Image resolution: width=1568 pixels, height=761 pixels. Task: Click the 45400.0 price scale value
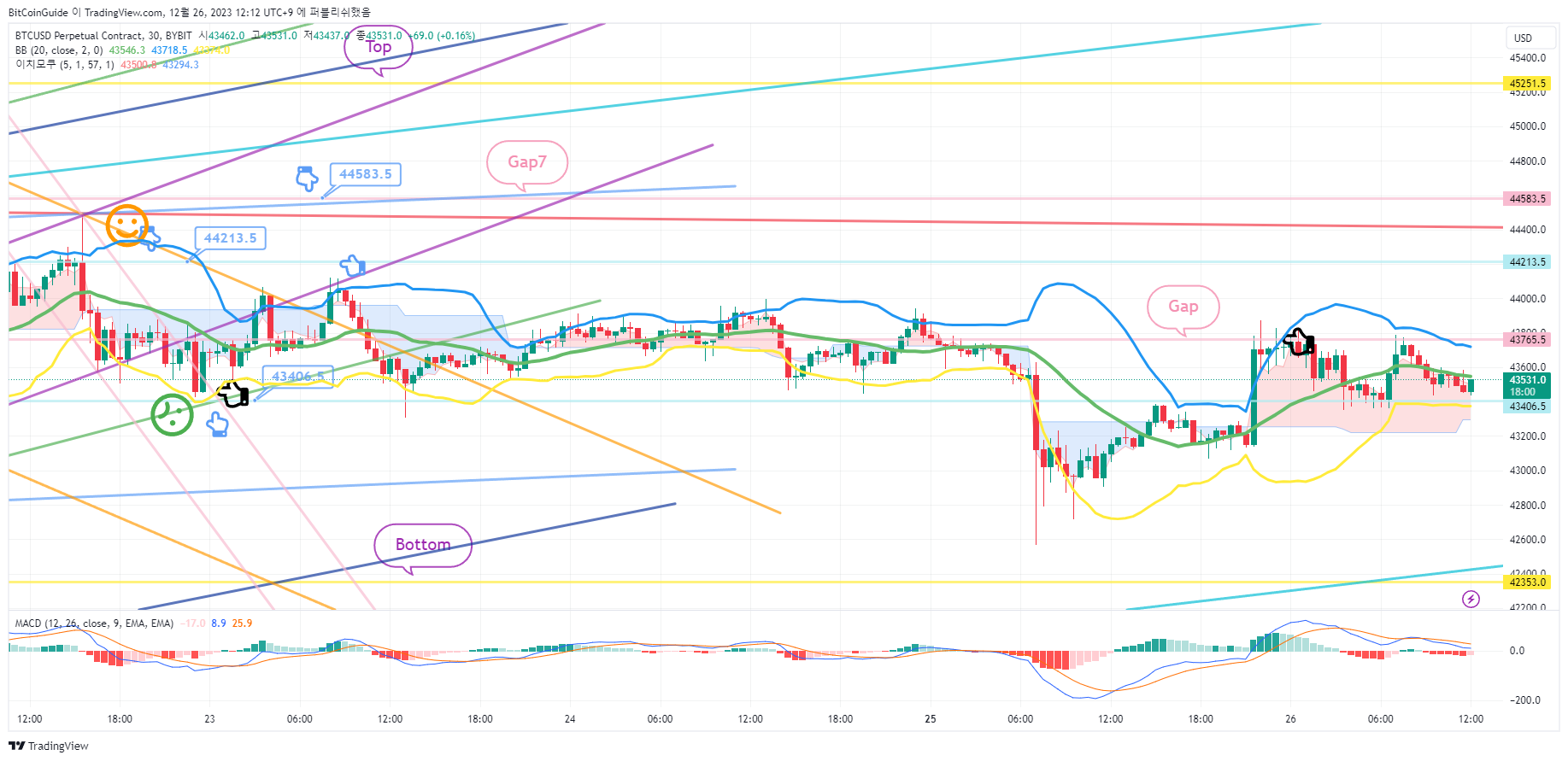[1528, 58]
